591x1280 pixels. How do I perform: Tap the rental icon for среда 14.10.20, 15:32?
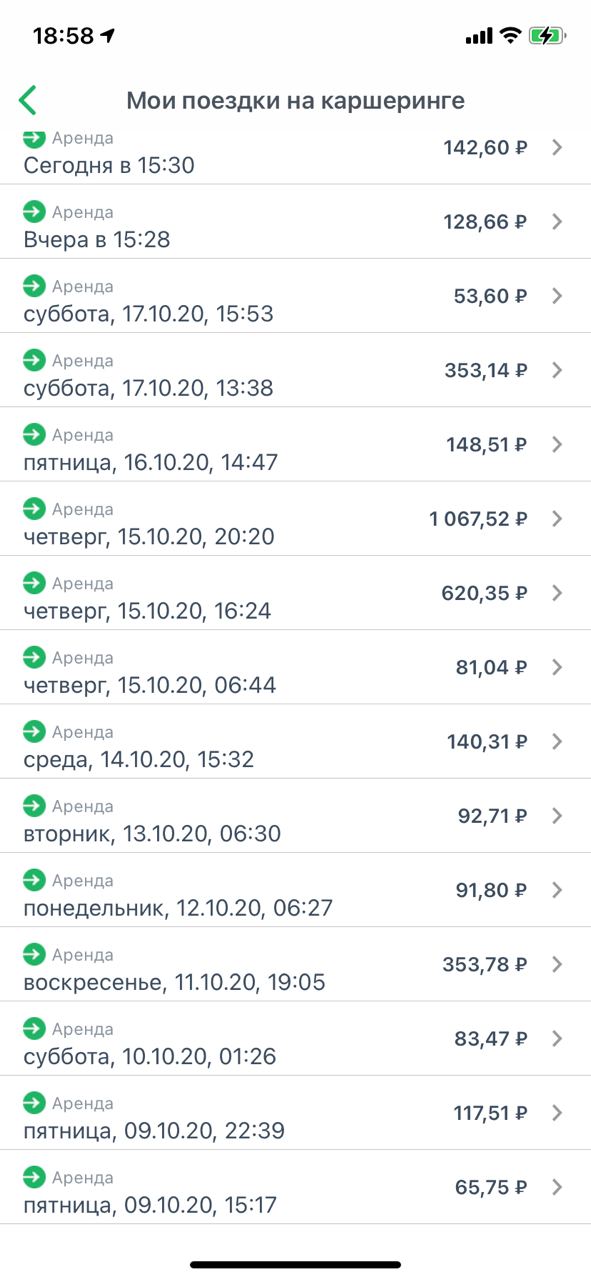(35, 731)
